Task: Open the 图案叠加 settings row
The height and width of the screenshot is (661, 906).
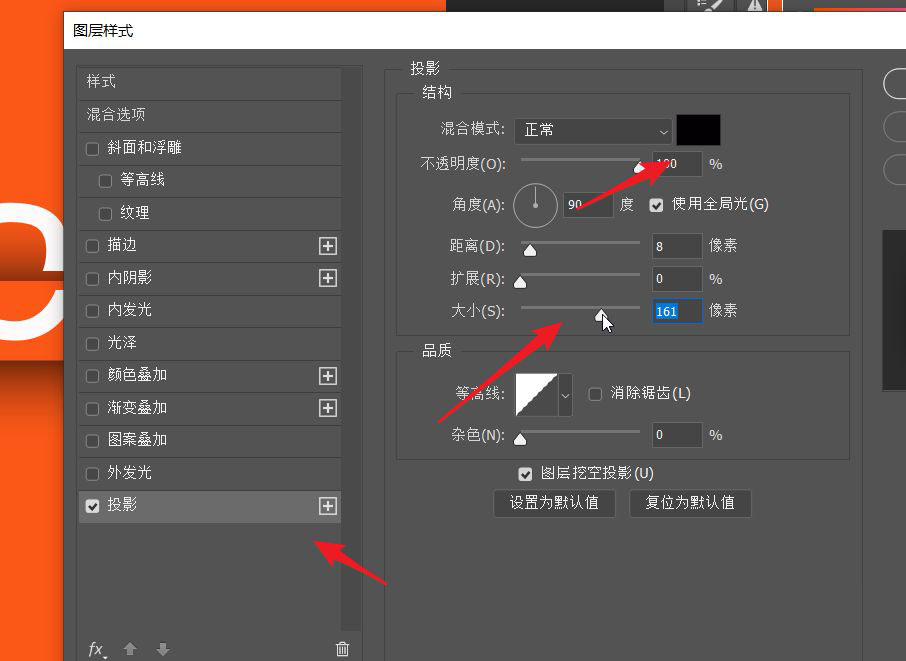Action: [210, 440]
